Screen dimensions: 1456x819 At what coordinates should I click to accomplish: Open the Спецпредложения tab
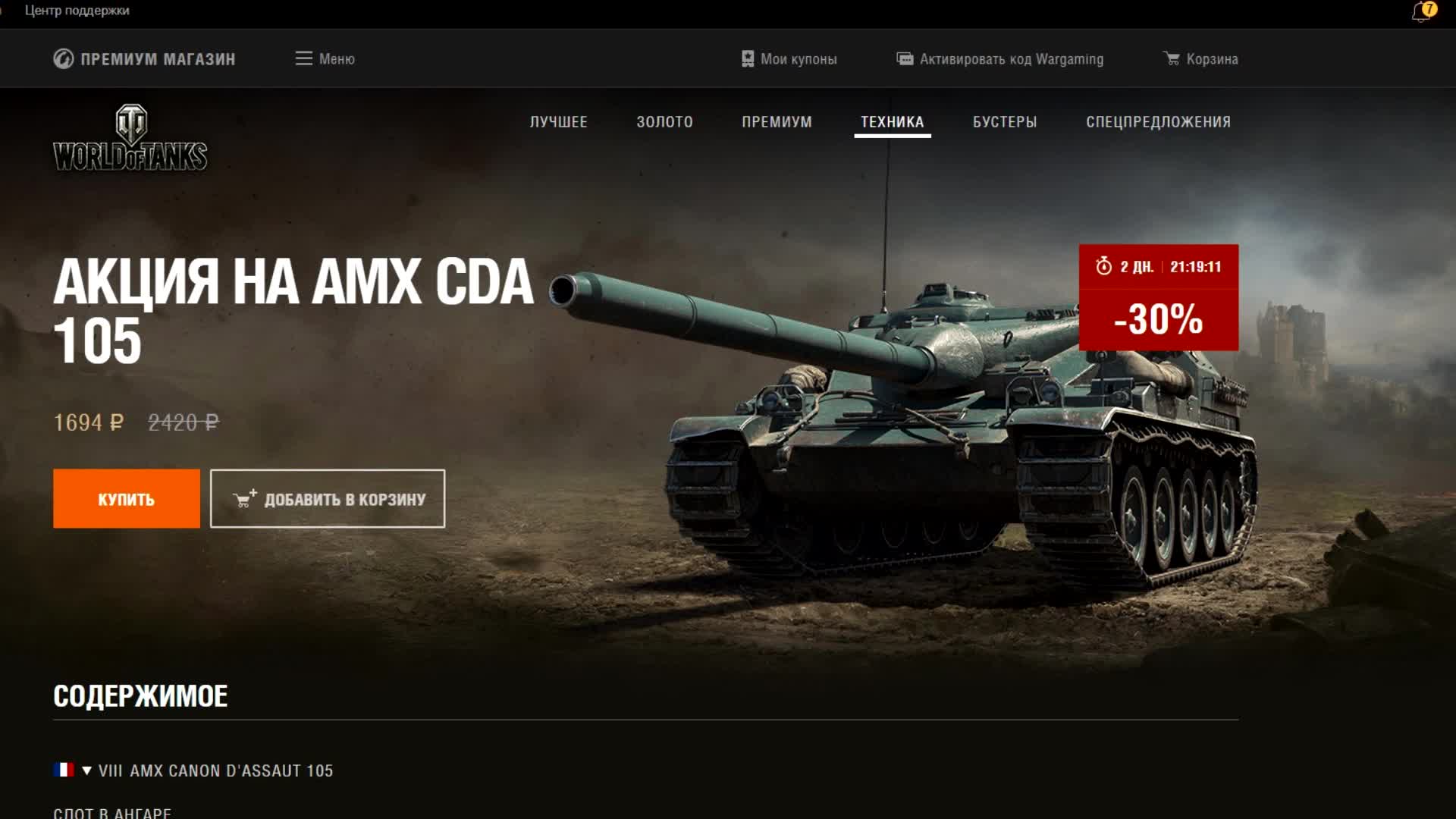(1158, 121)
